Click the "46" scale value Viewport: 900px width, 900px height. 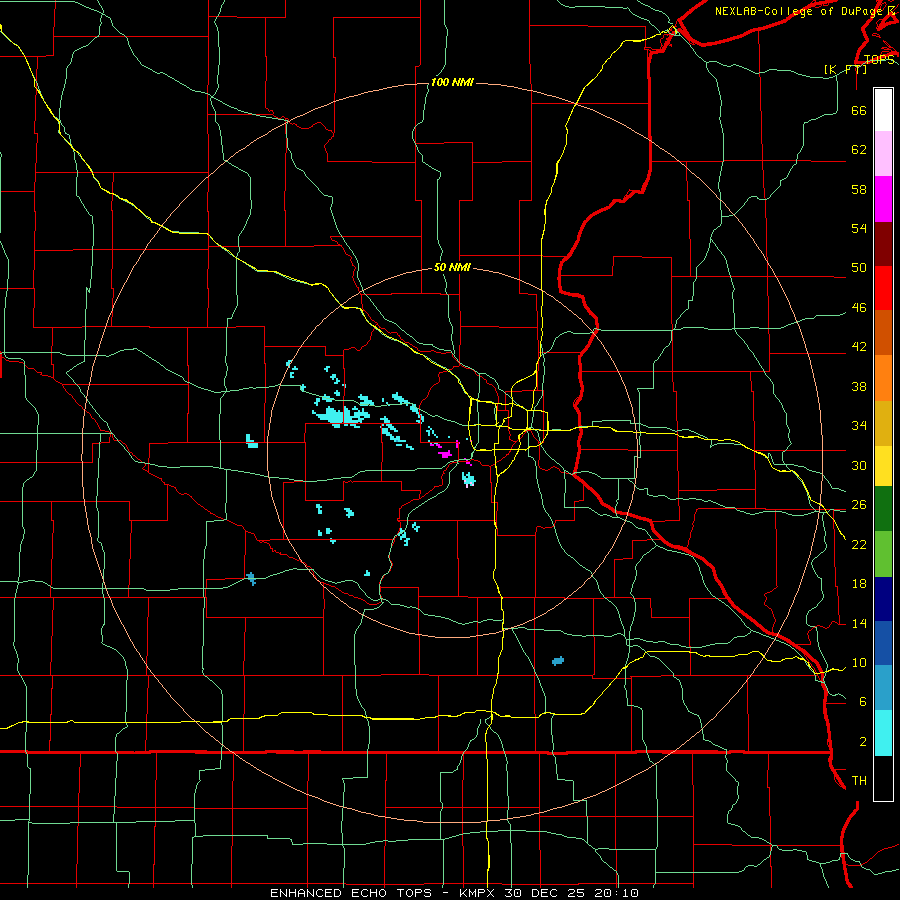859,308
